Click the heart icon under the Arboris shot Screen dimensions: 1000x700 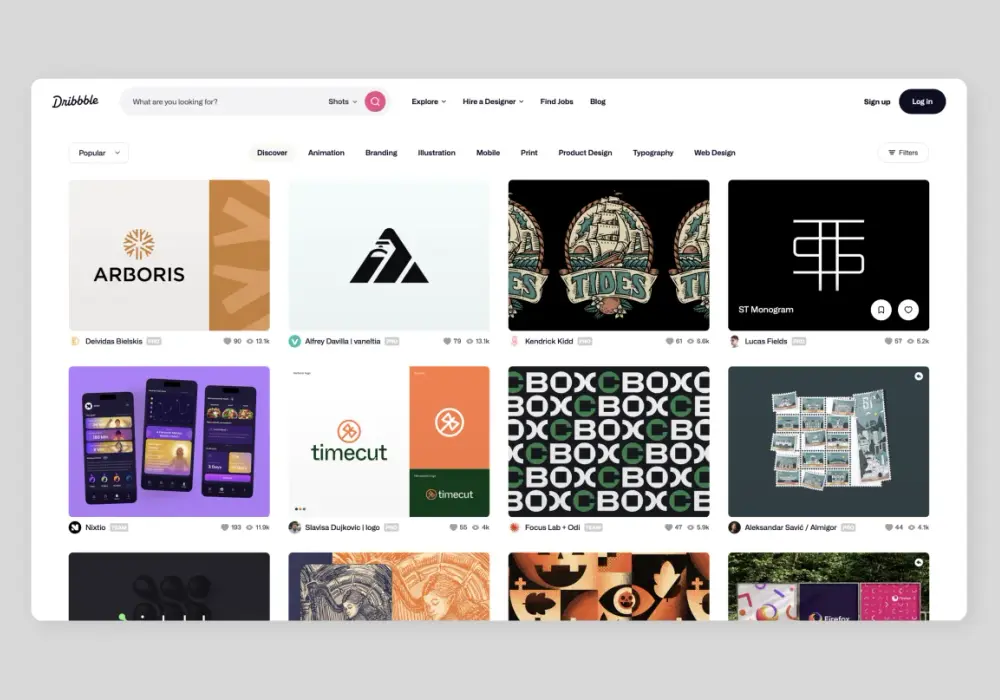(x=227, y=341)
